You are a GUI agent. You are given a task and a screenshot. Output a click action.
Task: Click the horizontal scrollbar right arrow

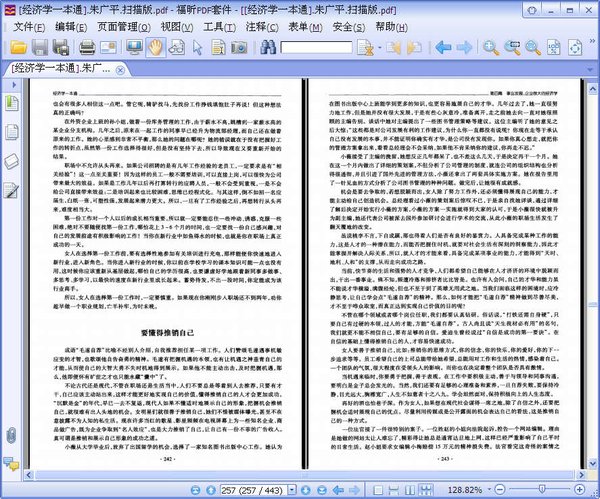582,475
